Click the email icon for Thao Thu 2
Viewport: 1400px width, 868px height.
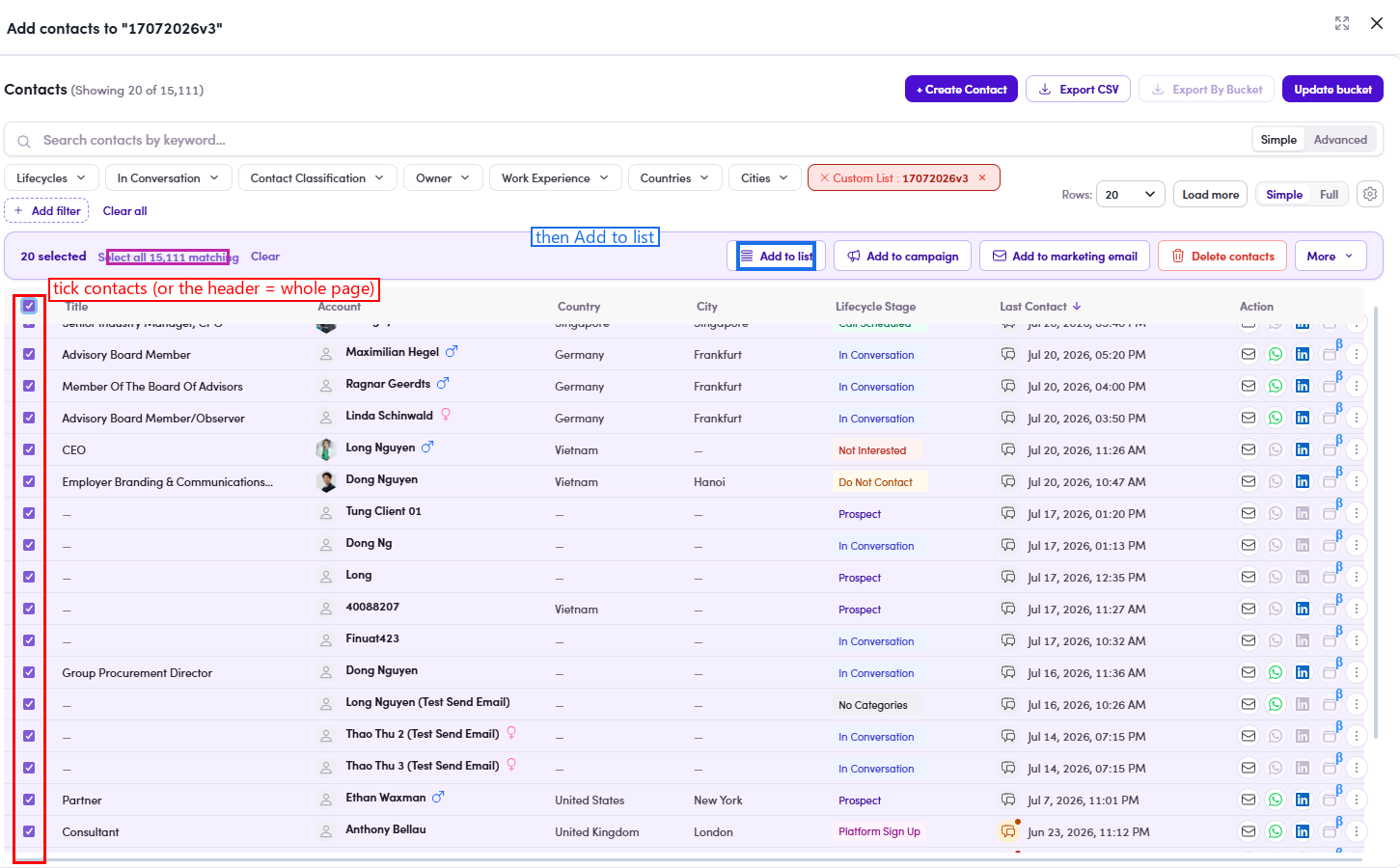point(1249,736)
